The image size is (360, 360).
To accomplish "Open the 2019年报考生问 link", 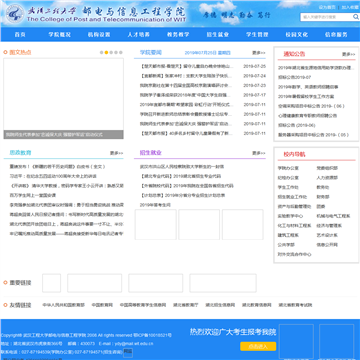I will coord(155,205).
